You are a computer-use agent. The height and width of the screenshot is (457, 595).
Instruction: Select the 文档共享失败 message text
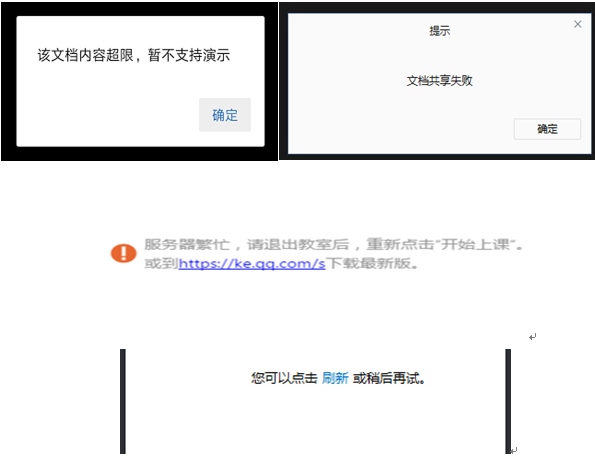[x=439, y=80]
